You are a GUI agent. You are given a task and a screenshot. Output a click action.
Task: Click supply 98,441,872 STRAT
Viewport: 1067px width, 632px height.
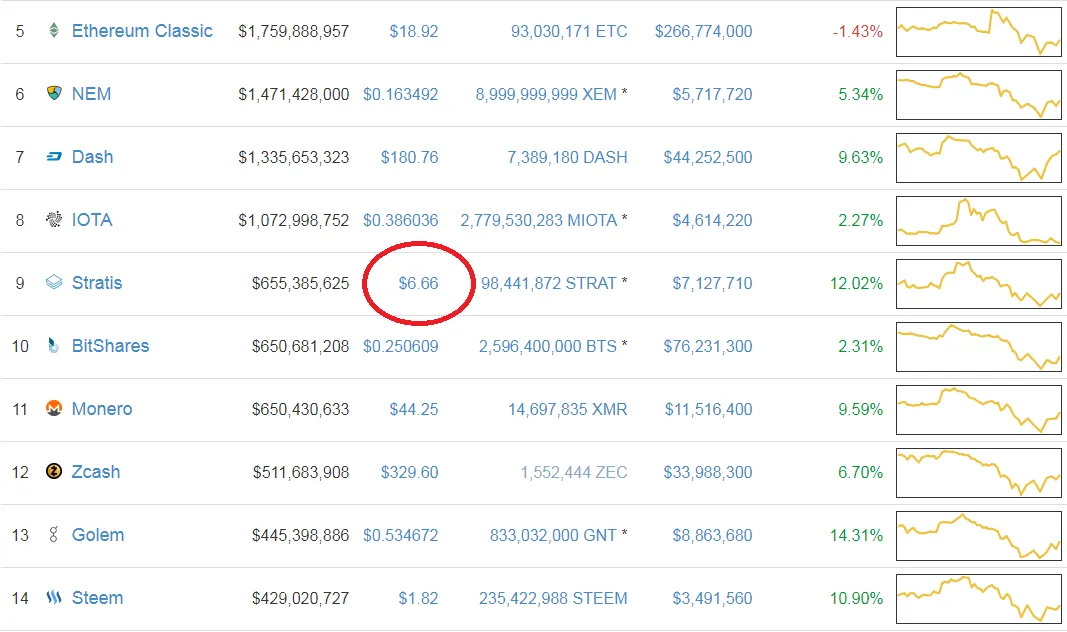pyautogui.click(x=548, y=283)
